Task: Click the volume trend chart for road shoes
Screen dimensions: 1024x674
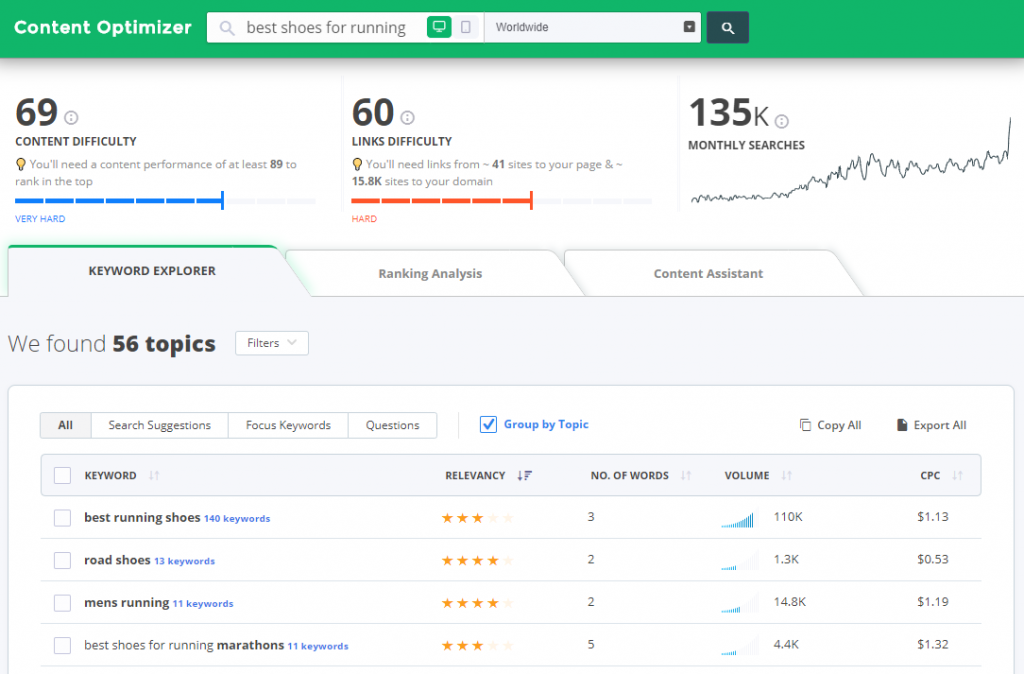Action: tap(740, 561)
